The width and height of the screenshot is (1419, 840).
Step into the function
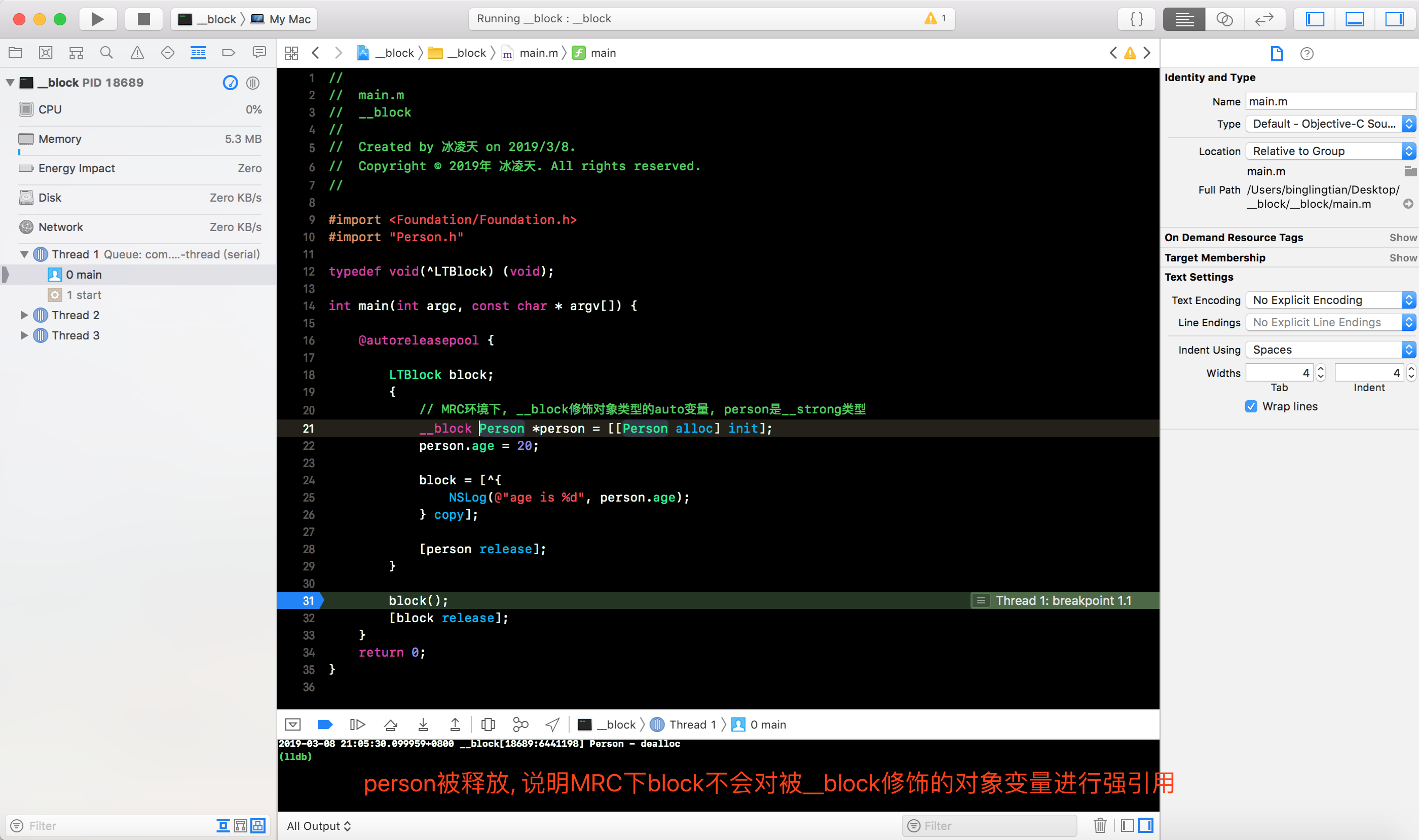423,724
